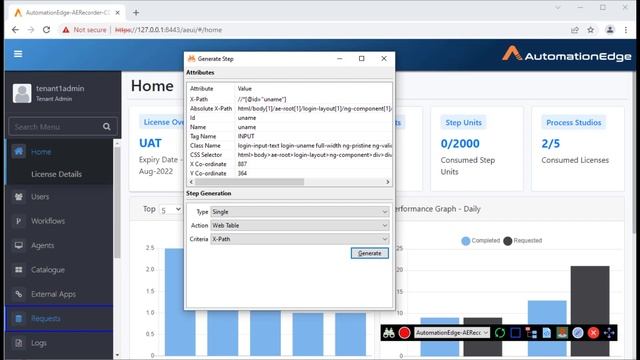Viewport: 640px width, 360px height.
Task: Click the Generate button in Generate Step dialog
Action: pyautogui.click(x=369, y=253)
